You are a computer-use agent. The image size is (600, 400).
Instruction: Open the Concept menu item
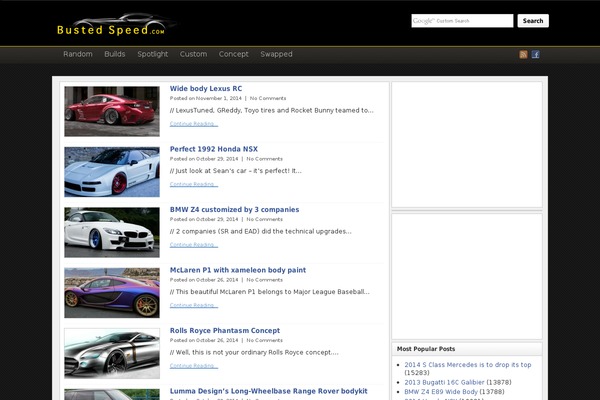[233, 54]
